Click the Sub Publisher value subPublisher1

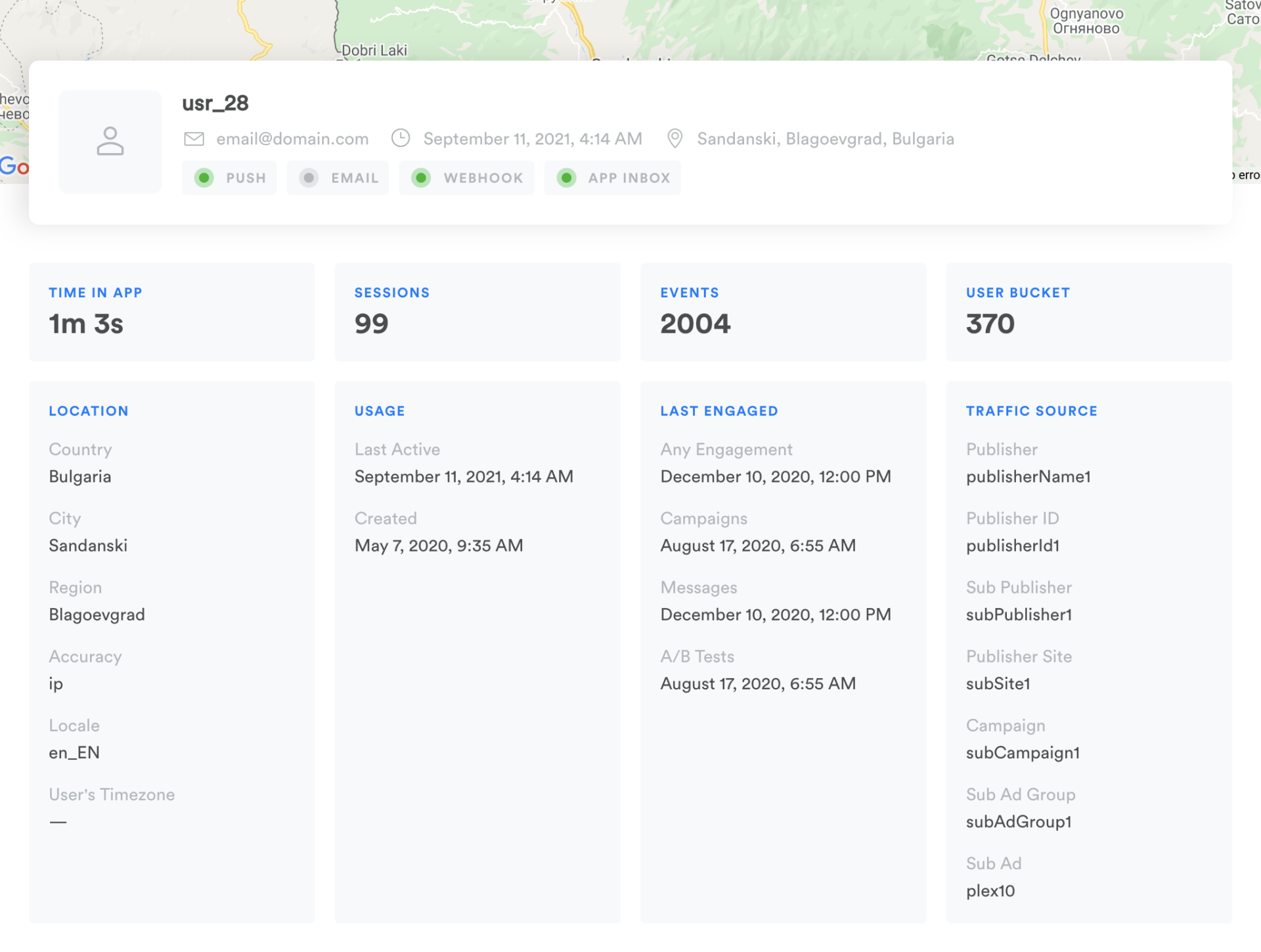tap(1019, 615)
